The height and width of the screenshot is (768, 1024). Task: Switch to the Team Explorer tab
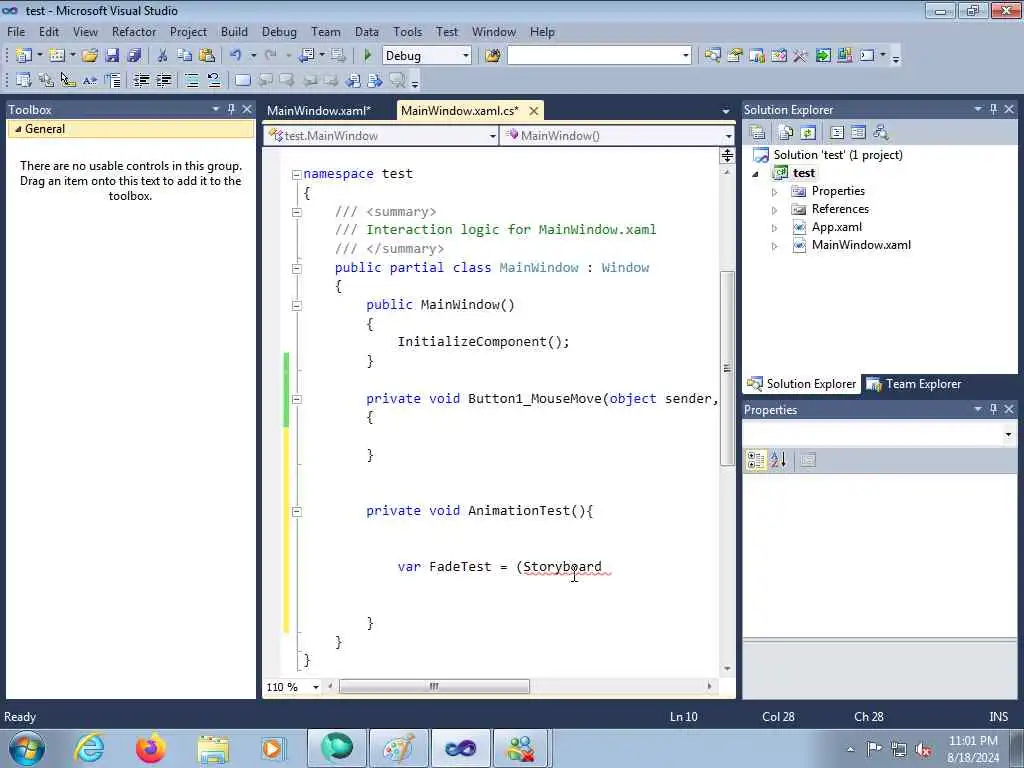914,384
